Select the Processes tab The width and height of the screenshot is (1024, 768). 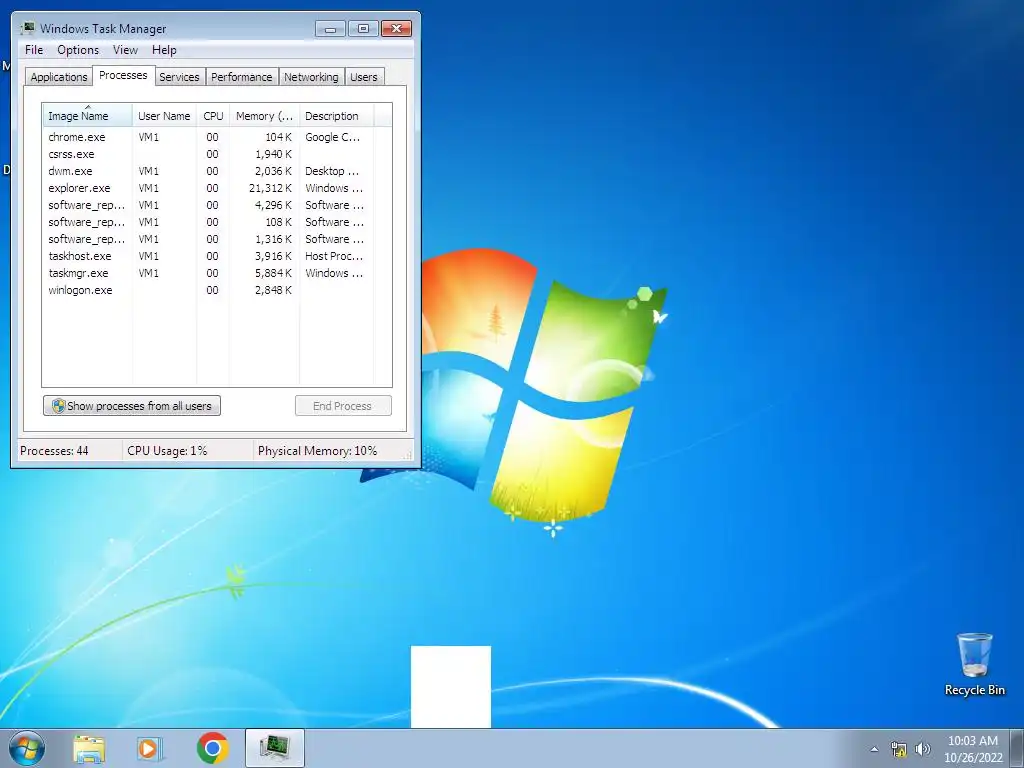123,76
